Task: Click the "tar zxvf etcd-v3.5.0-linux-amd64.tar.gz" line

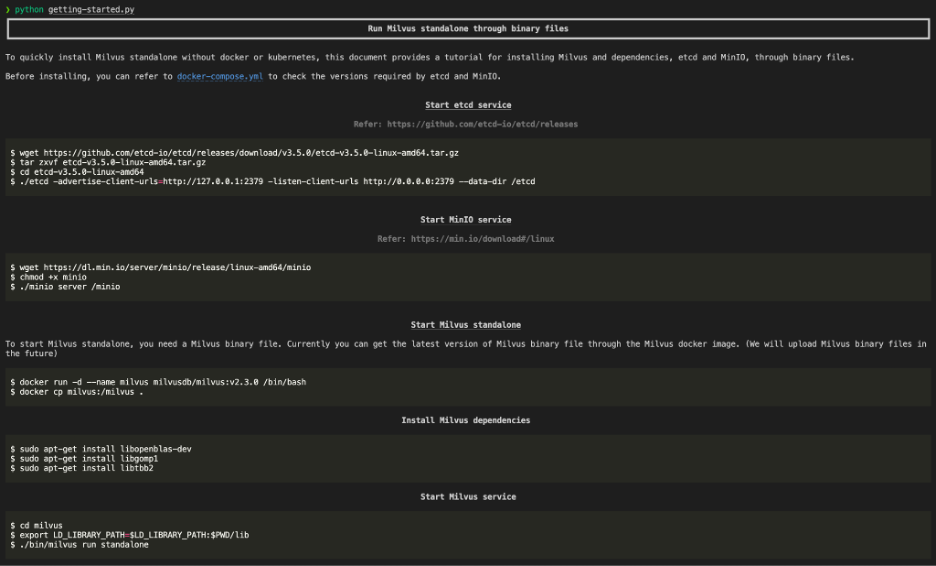Action: tap(108, 162)
